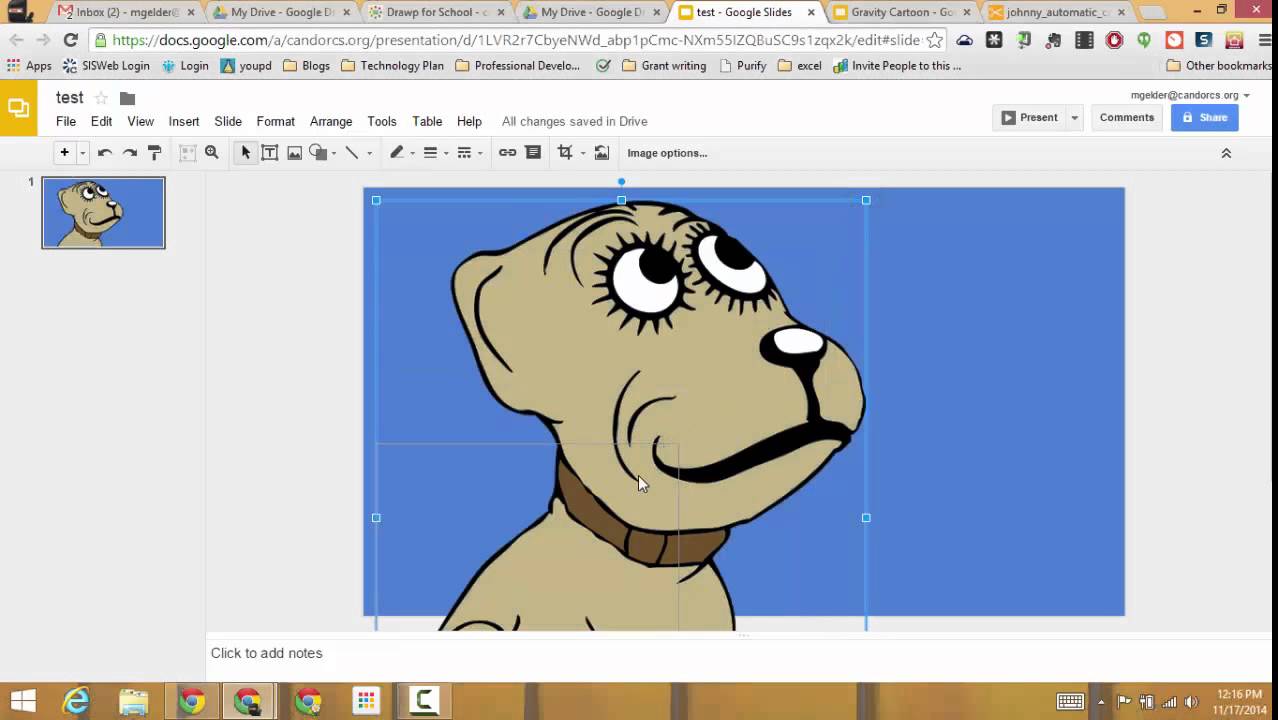Open the Slide menu
The width and height of the screenshot is (1278, 720).
click(228, 121)
